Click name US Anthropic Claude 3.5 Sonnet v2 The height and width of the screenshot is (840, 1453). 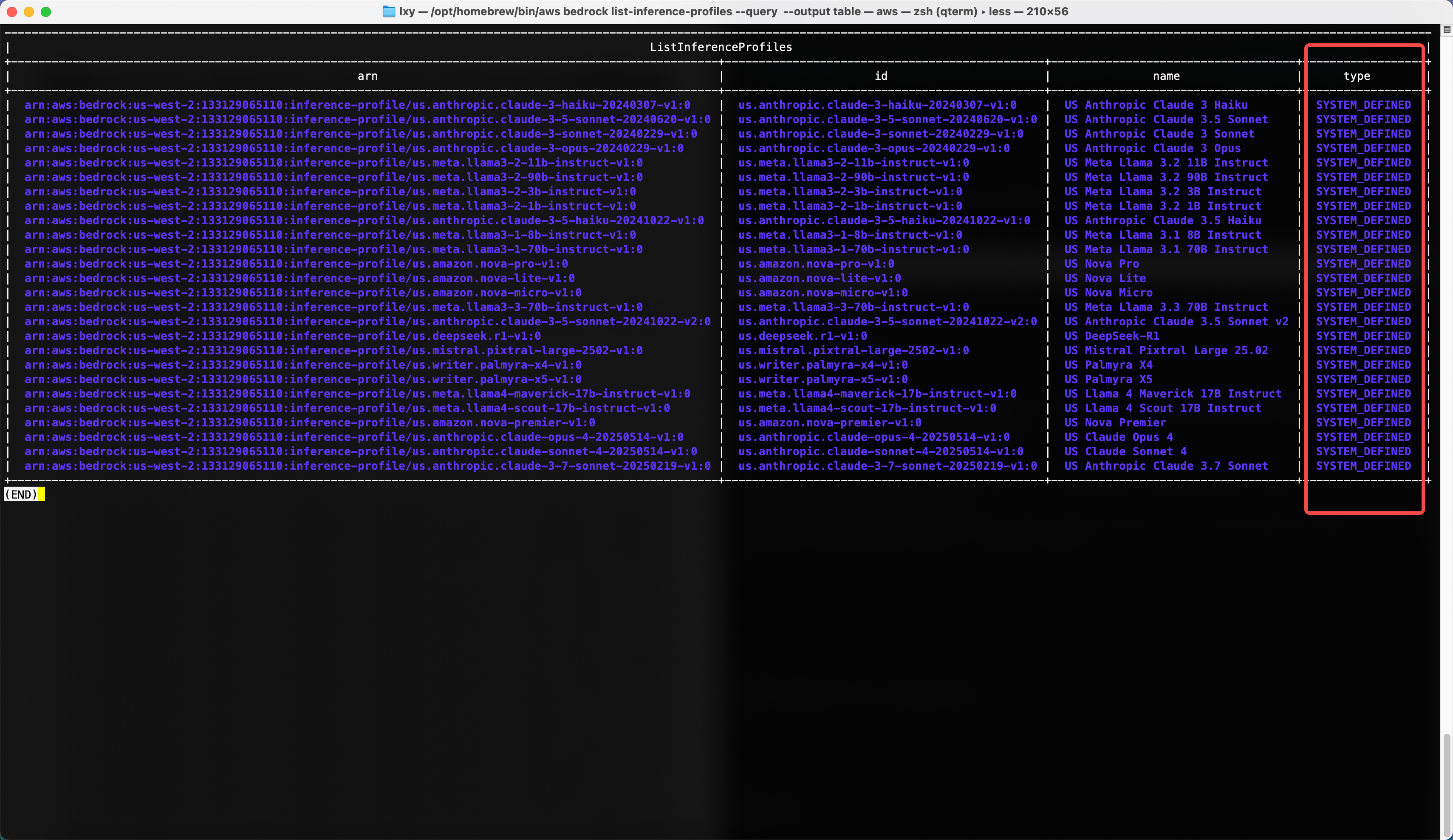point(1176,322)
